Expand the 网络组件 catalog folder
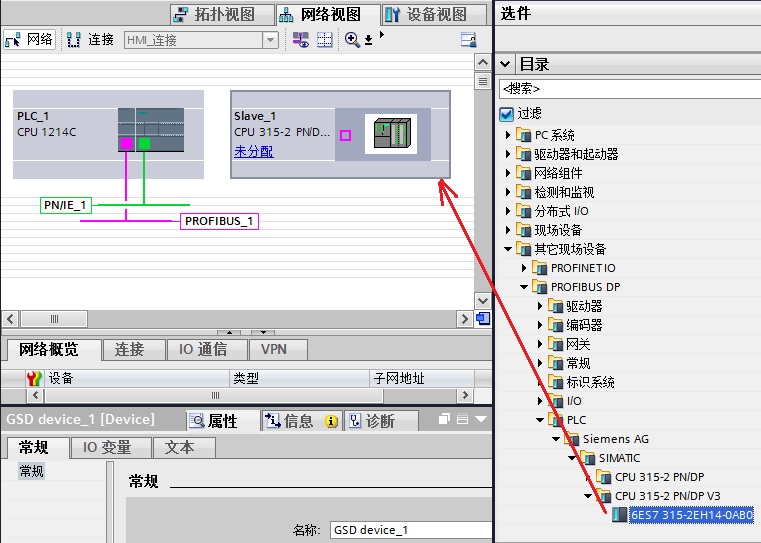761x543 pixels. coord(508,173)
